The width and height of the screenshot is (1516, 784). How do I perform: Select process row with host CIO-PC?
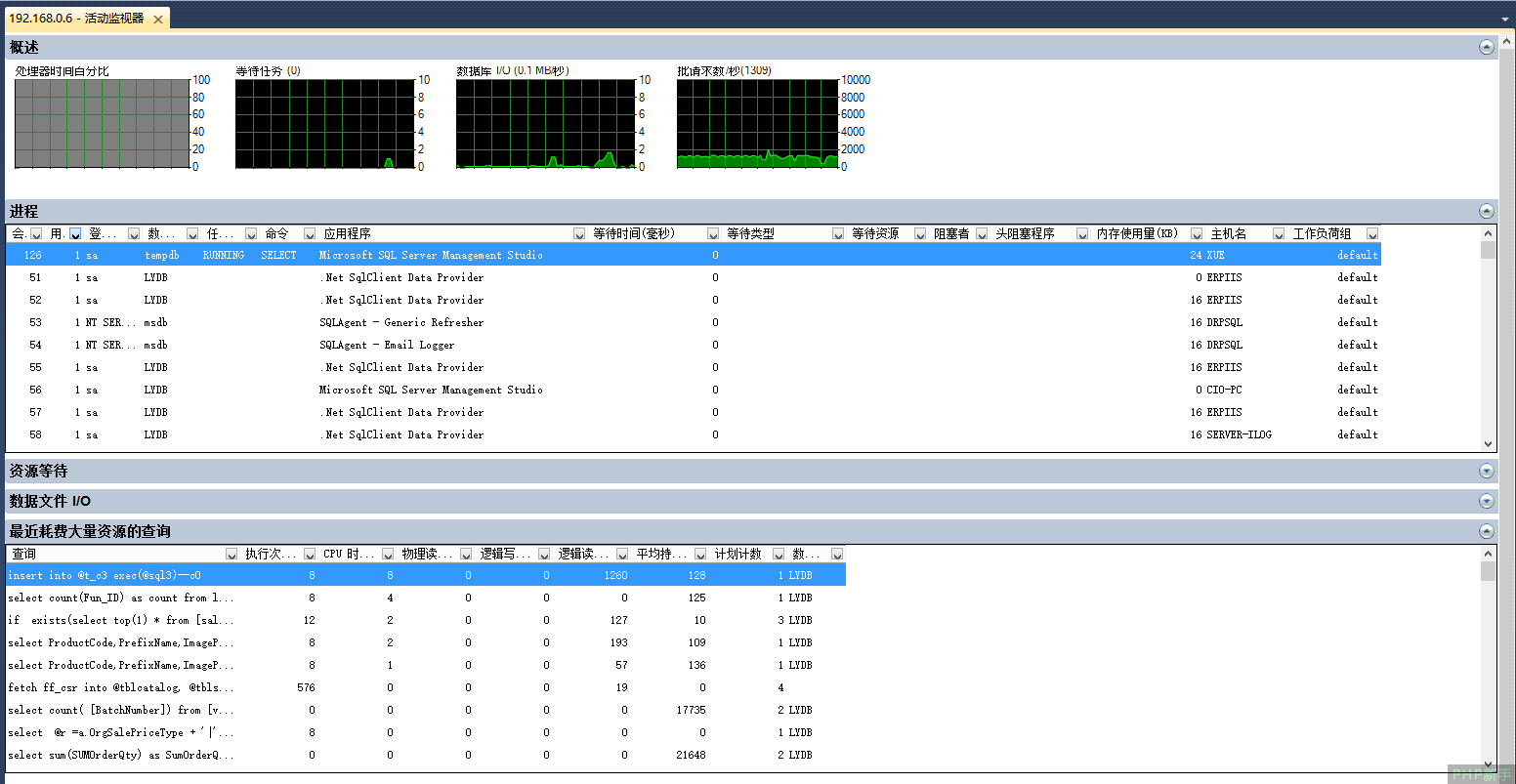[x=694, y=390]
